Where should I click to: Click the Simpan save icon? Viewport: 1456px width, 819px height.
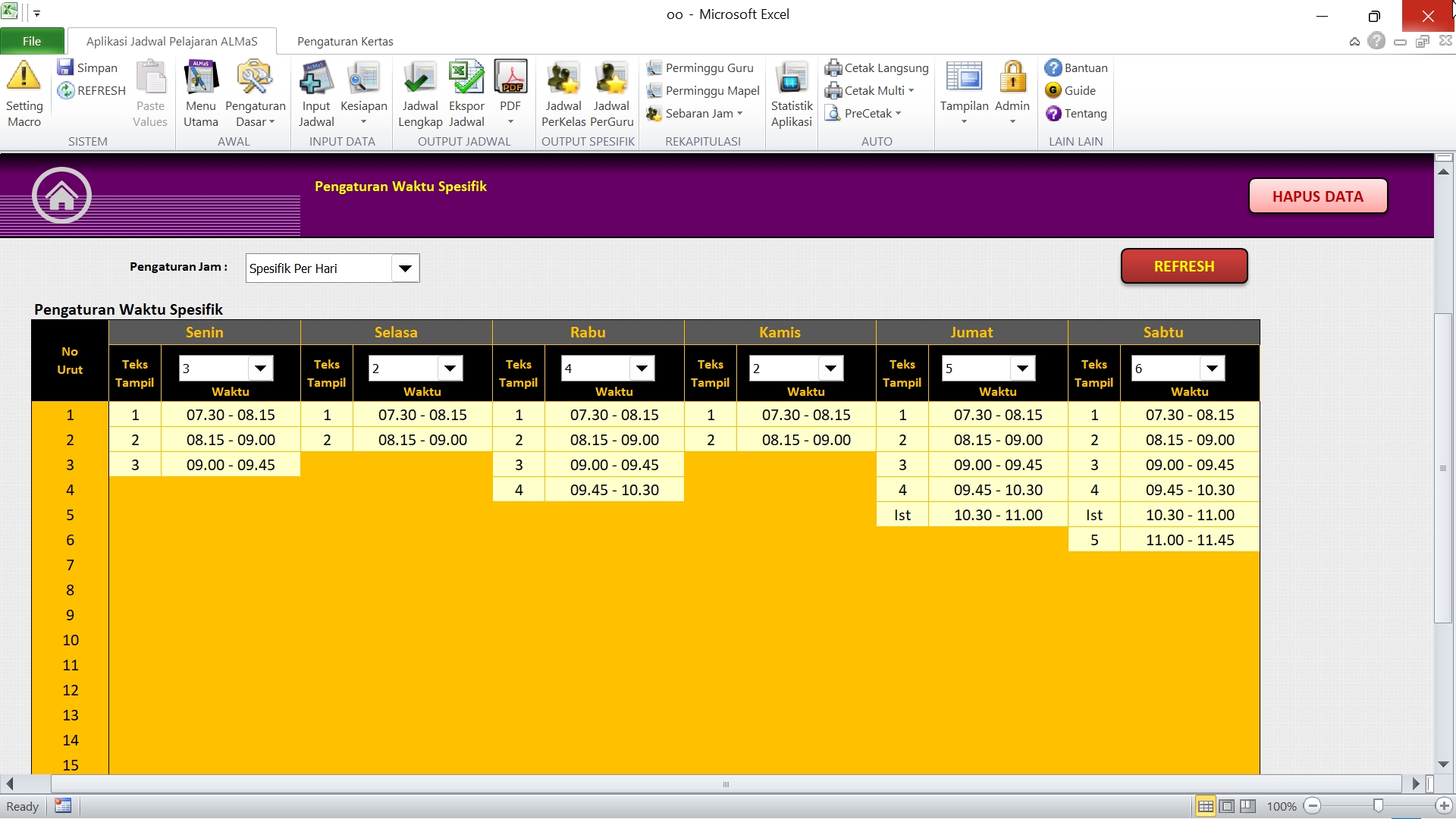click(66, 67)
